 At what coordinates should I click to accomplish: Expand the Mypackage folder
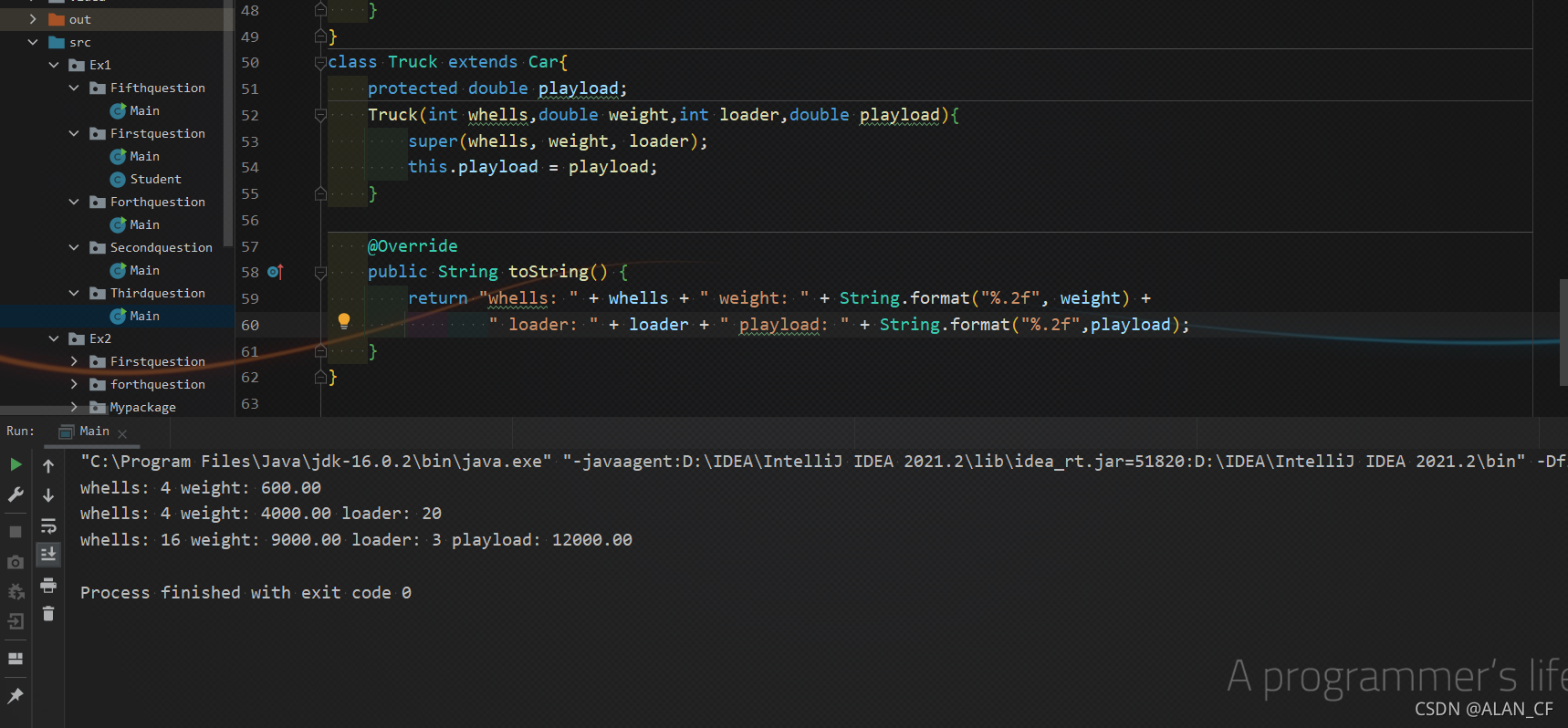pos(74,407)
